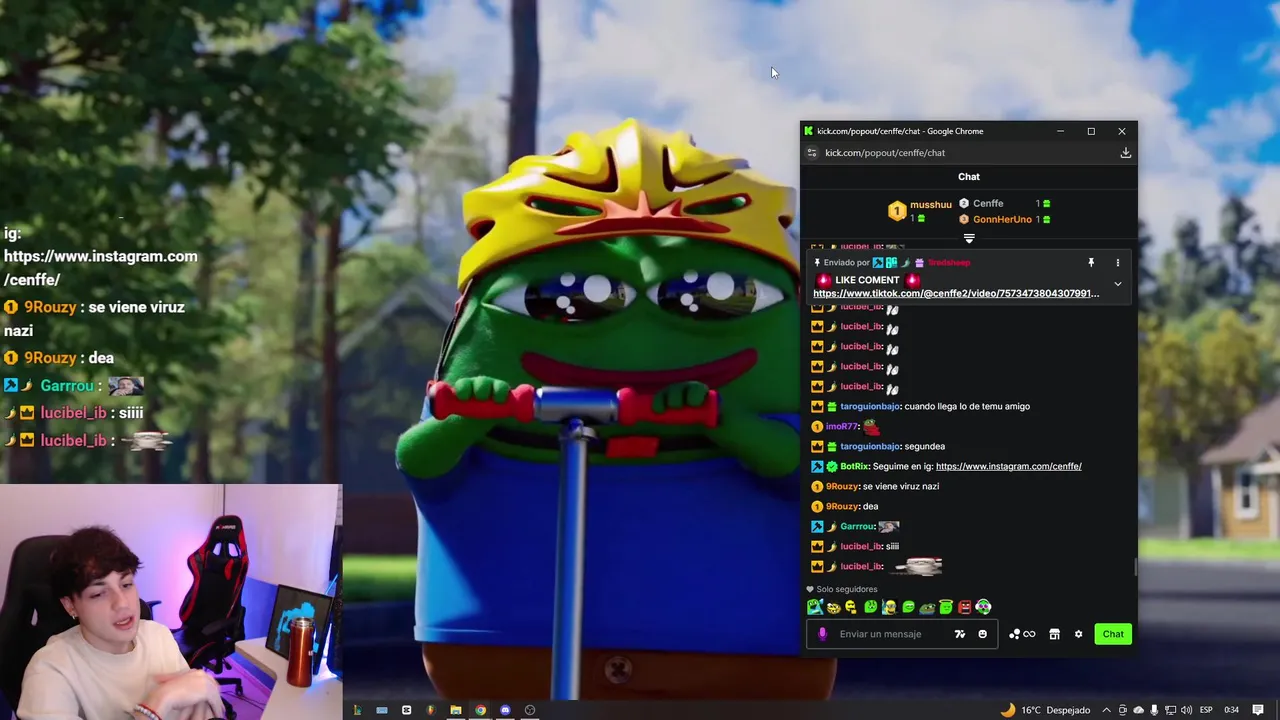Screen dimensions: 1280x720
Task: Expand the gift leaderboard panel handle
Action: [x=969, y=238]
